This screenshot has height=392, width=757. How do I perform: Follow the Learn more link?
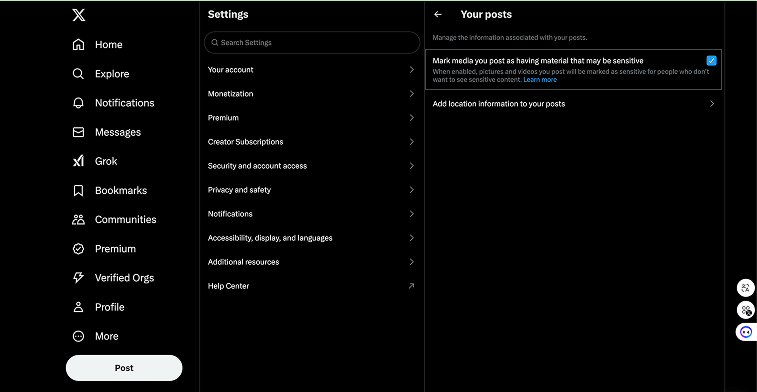(x=540, y=80)
